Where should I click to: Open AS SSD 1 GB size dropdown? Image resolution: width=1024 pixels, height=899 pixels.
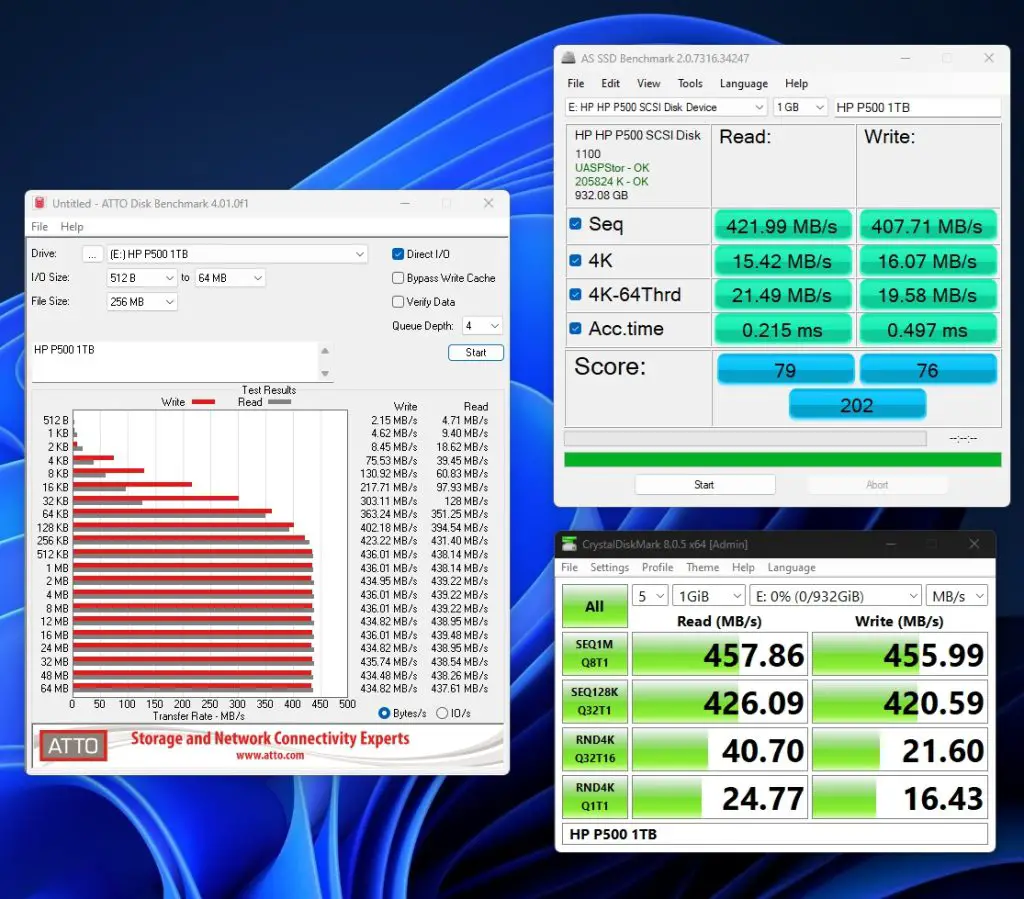[x=801, y=107]
